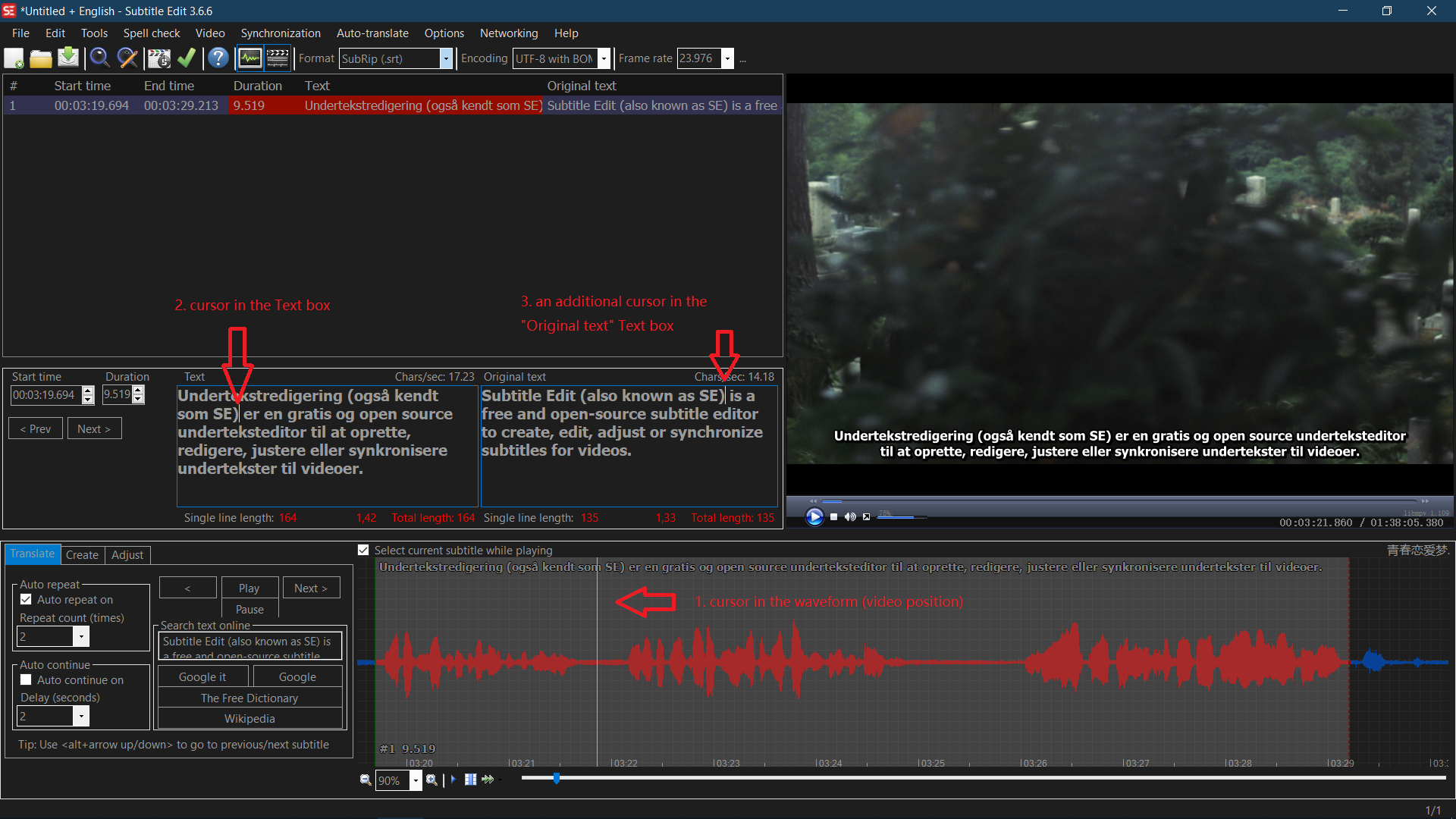Open the Find dialog magnifier icon
Screen dimensions: 1456x819
(100, 58)
